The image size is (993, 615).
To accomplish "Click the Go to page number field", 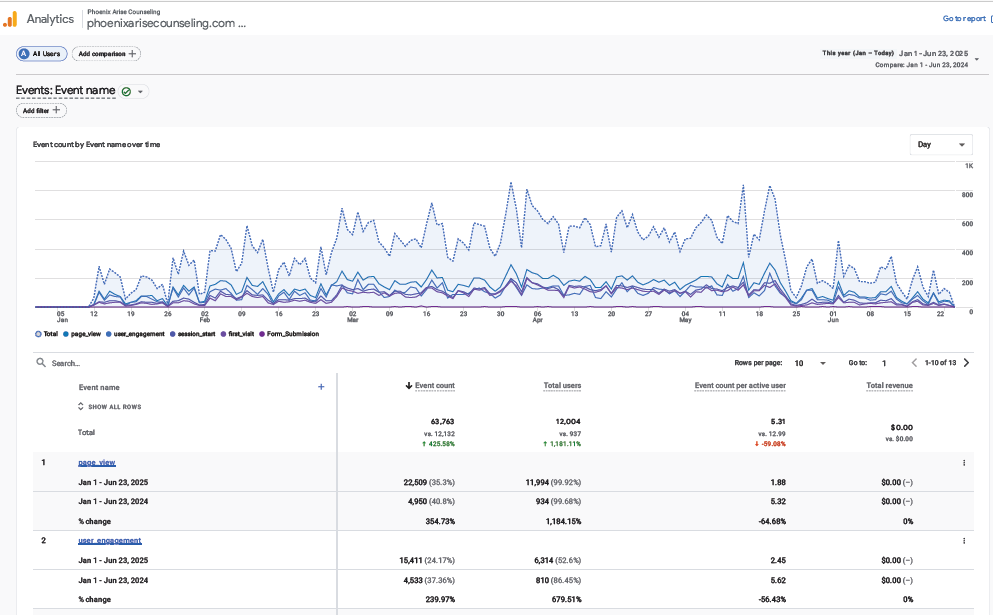I will click(884, 363).
